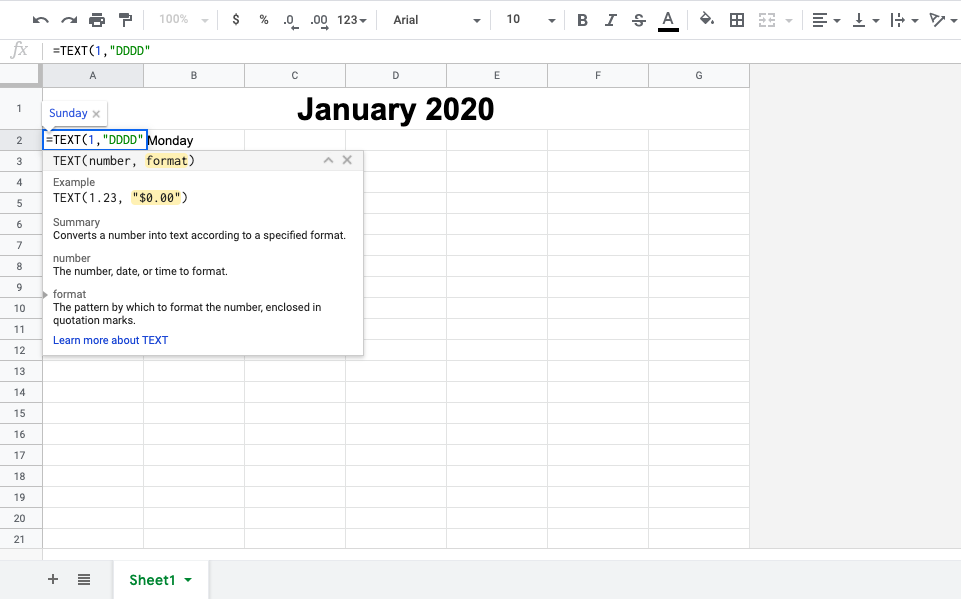Open the all sheets list
The height and width of the screenshot is (599, 961).
pos(83,579)
